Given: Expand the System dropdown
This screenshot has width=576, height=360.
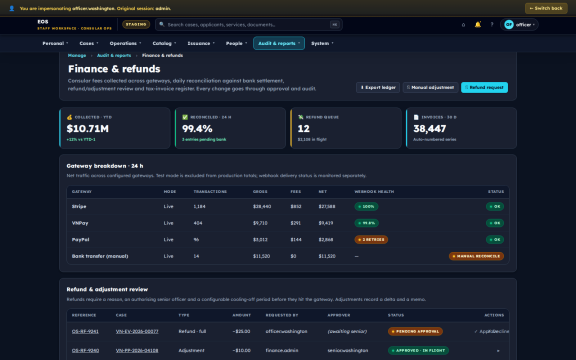Looking at the screenshot, I should coord(322,43).
